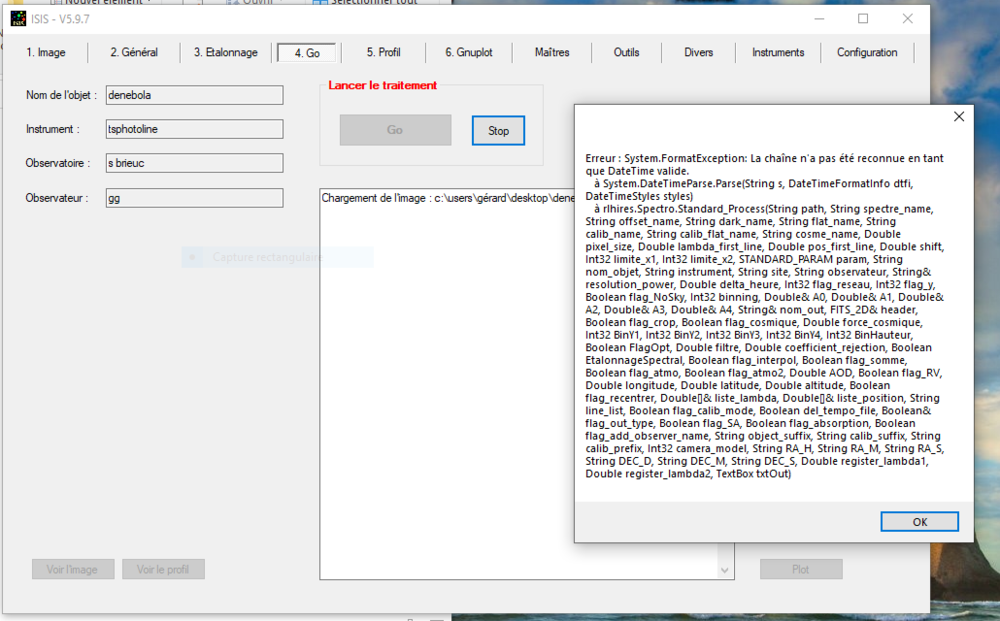Click the Voir l'image button
1000x621 pixels.
coord(73,569)
